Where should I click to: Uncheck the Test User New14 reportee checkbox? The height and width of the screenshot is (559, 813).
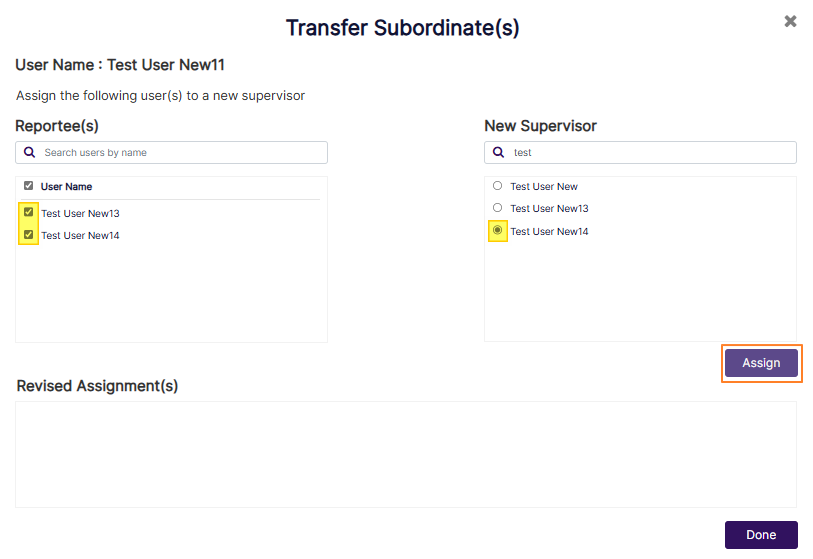(29, 235)
